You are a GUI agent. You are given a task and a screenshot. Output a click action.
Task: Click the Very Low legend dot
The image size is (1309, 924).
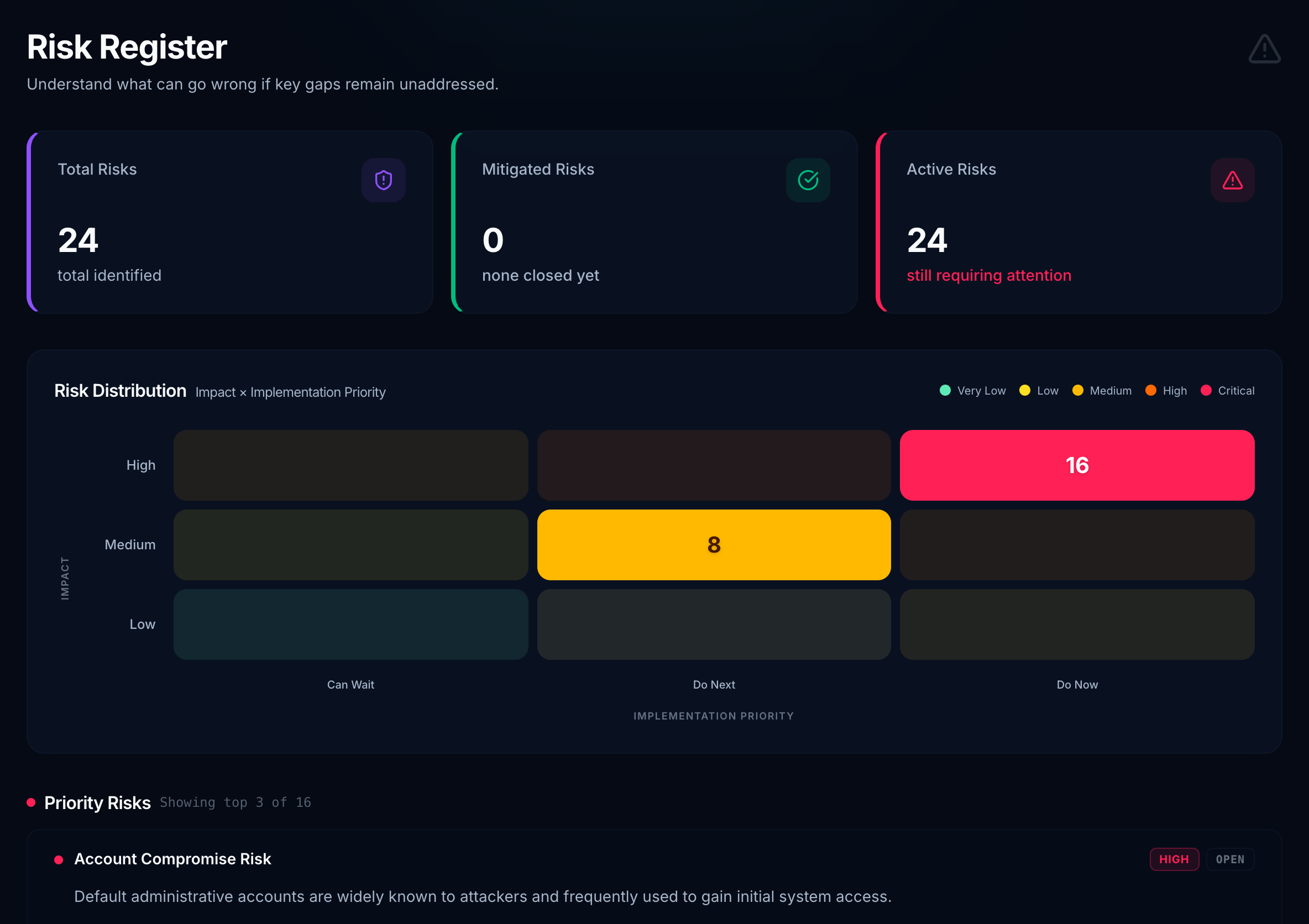click(x=945, y=391)
